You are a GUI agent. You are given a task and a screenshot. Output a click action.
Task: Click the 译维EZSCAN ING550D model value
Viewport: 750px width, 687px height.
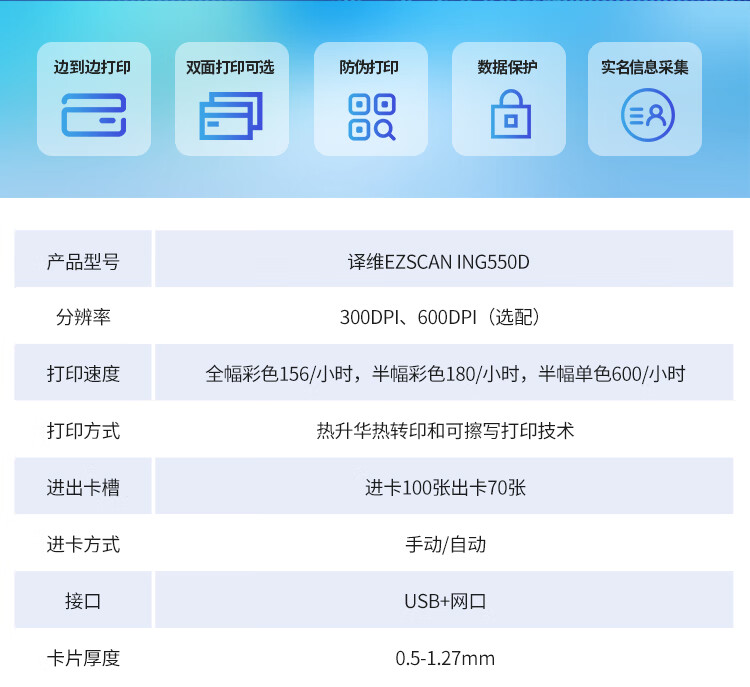tap(439, 262)
